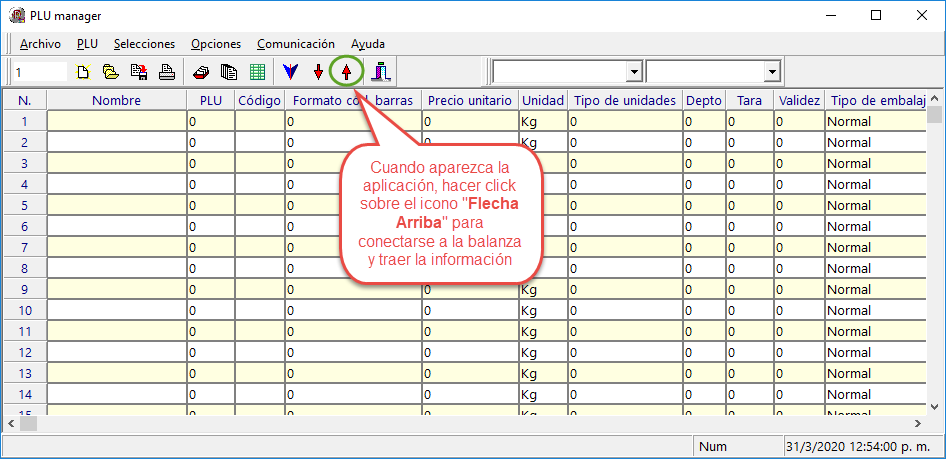Screen dimensions: 946x459
Task: Click the green grid table icon
Action: pyautogui.click(x=257, y=72)
